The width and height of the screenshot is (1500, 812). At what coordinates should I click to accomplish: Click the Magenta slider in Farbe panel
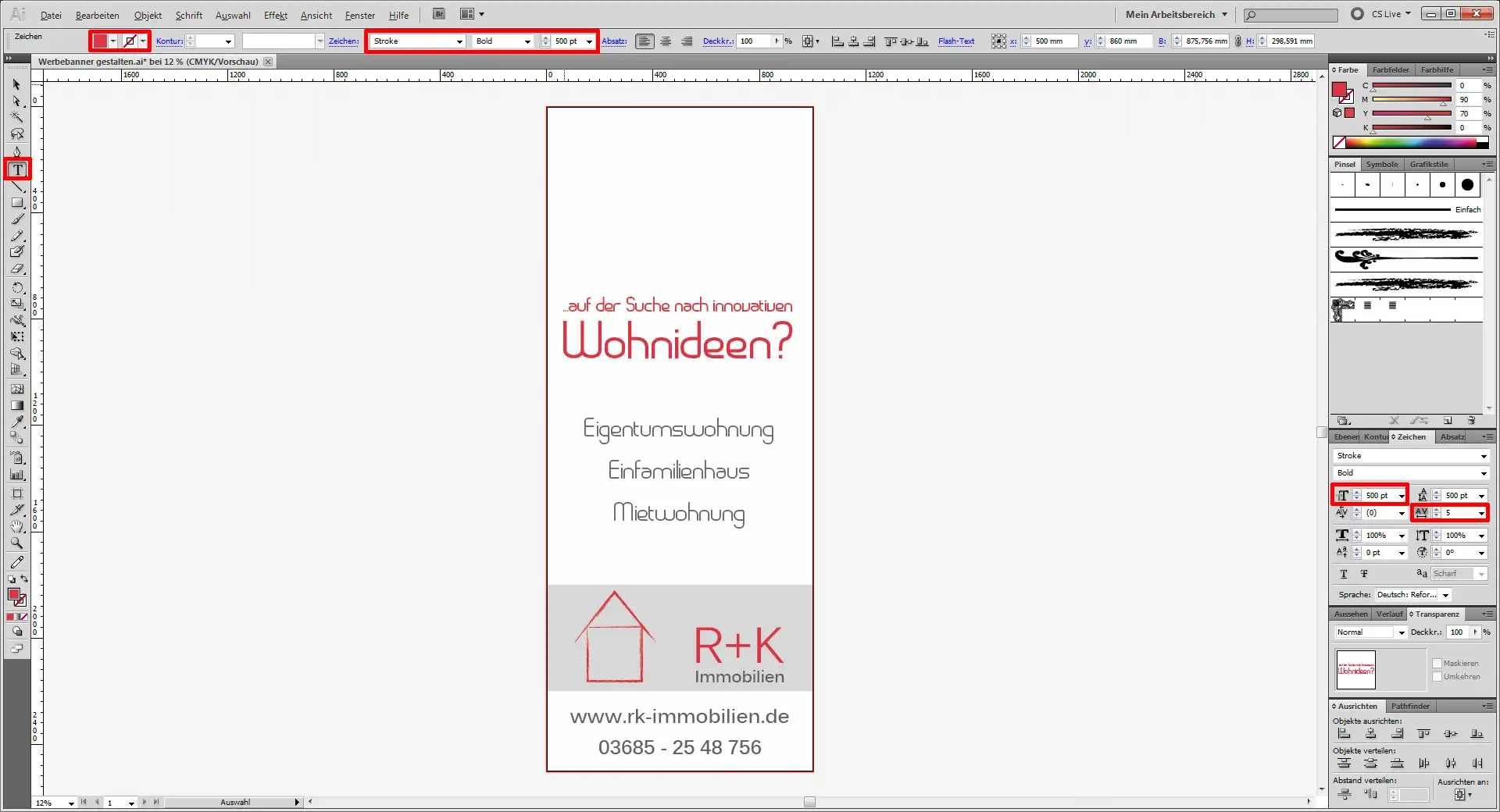pyautogui.click(x=1406, y=99)
